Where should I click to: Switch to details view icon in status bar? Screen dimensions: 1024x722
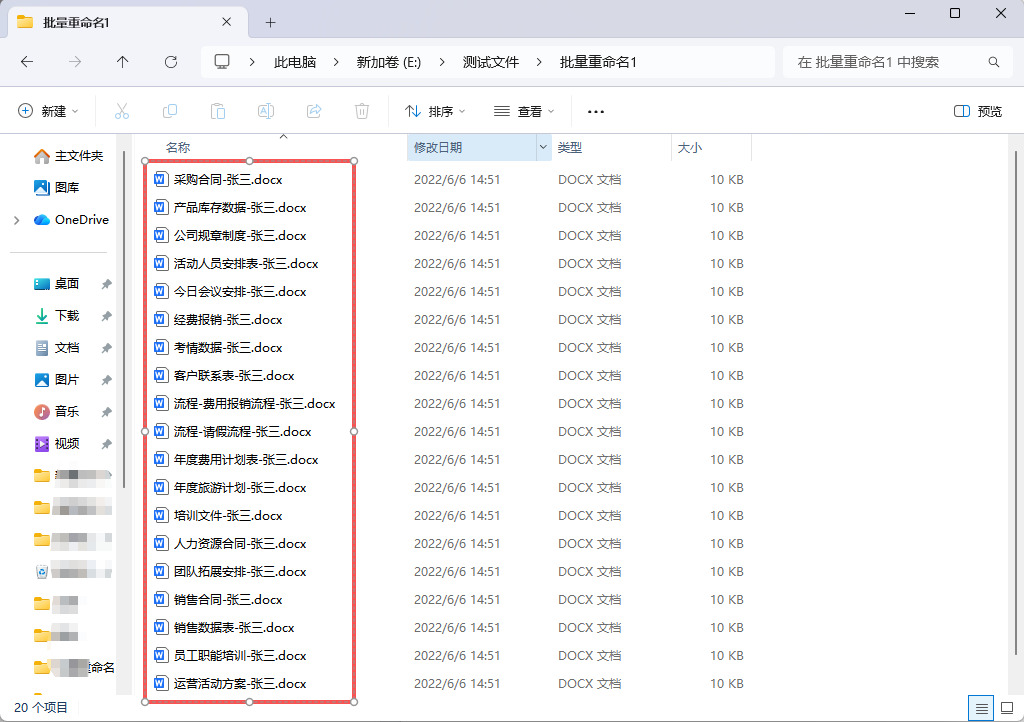click(x=981, y=708)
